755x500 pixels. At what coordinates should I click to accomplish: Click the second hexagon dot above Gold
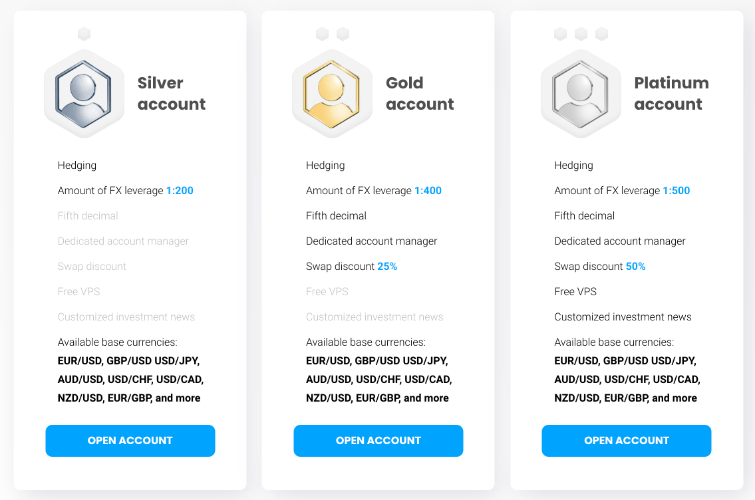[343, 34]
